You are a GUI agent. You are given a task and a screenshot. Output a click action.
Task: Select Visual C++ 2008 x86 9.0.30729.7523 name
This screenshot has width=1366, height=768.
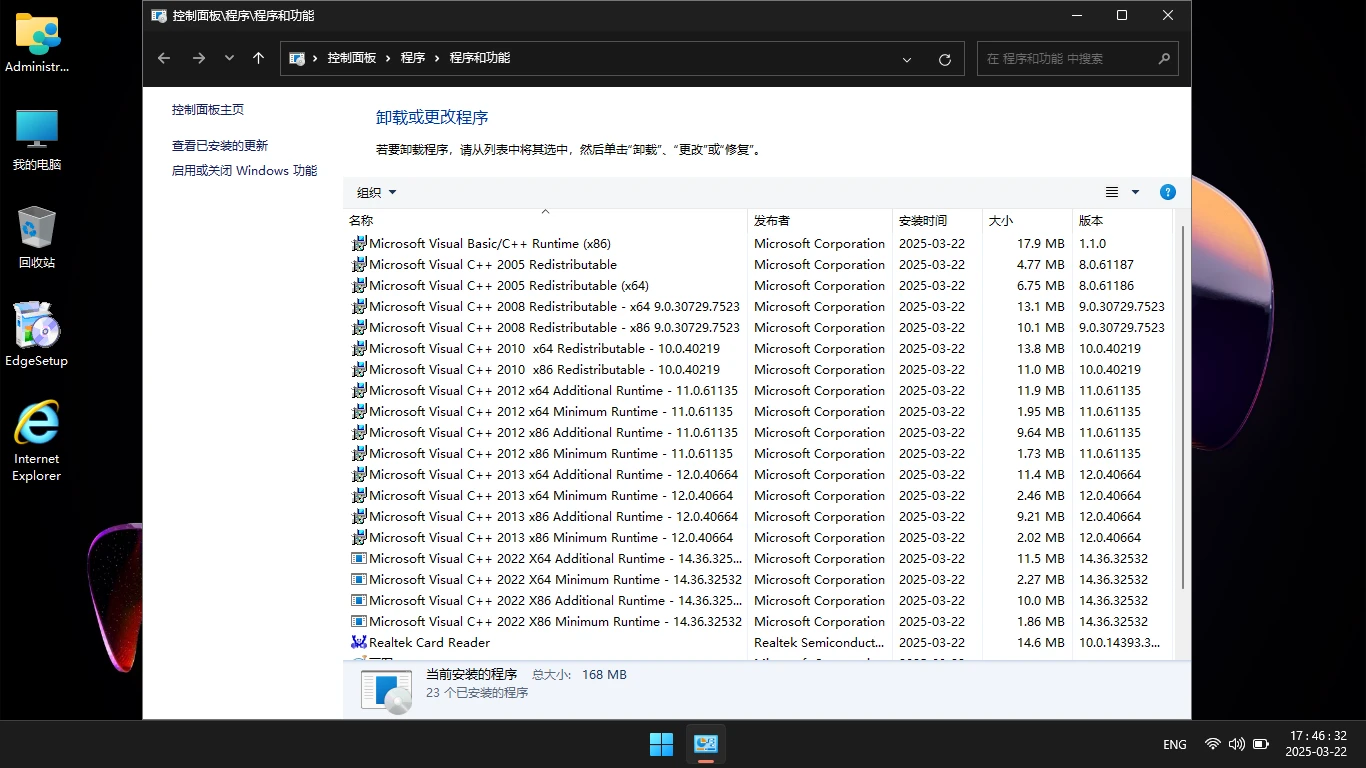click(554, 327)
